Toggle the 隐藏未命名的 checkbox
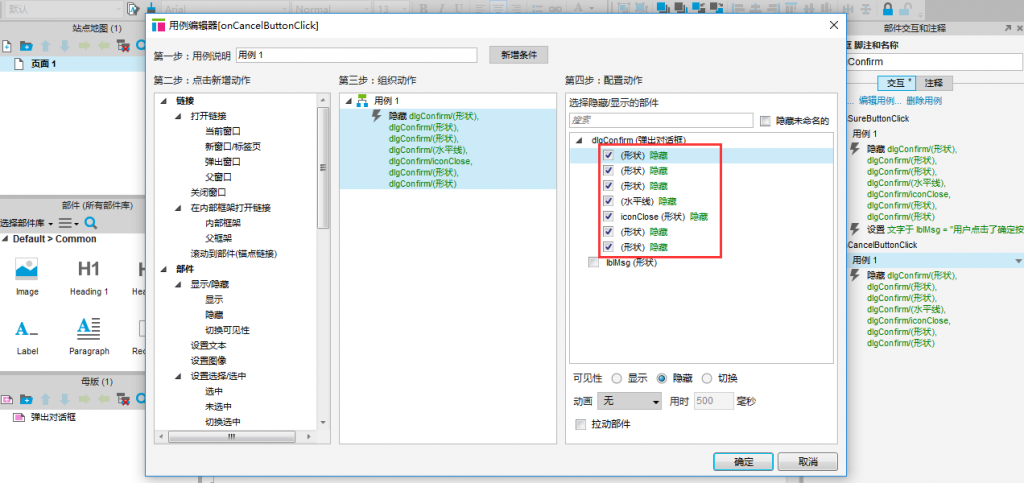This screenshot has height=483, width=1024. tap(765, 121)
